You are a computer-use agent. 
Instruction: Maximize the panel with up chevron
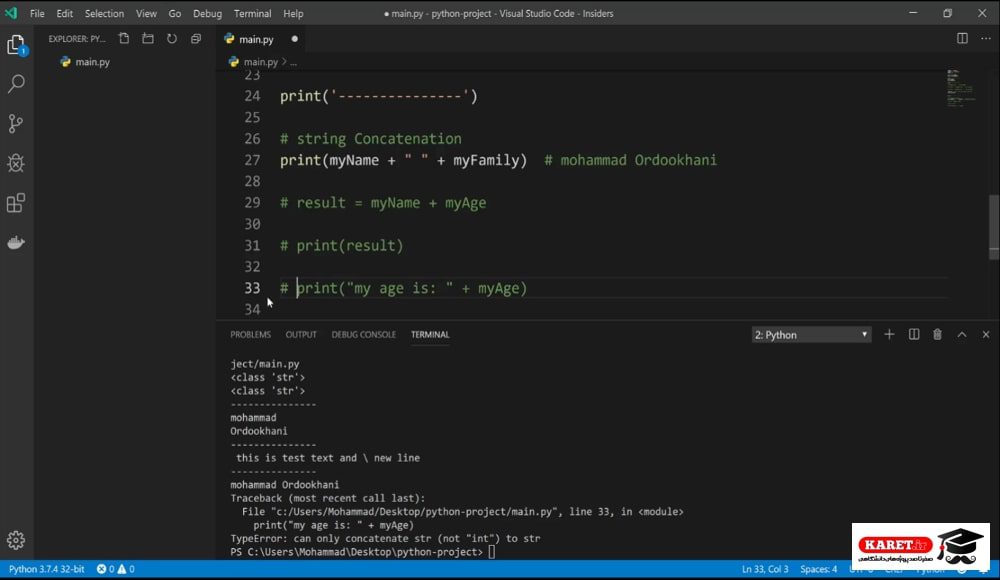(962, 334)
